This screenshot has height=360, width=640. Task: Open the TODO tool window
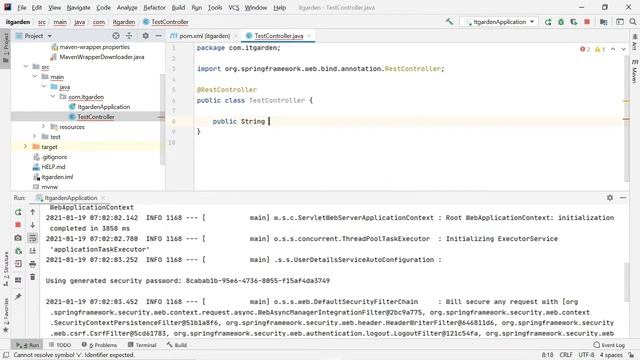tap(60, 345)
